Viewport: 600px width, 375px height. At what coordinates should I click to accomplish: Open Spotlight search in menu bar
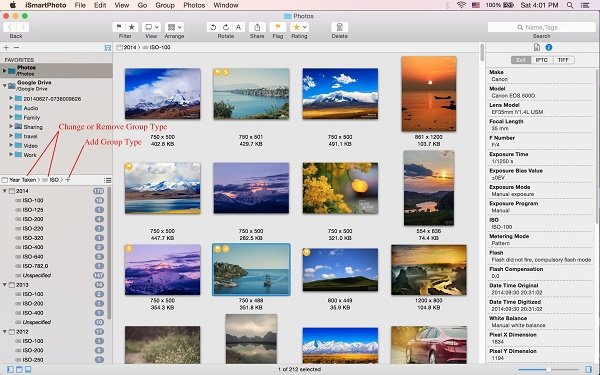(570, 5)
